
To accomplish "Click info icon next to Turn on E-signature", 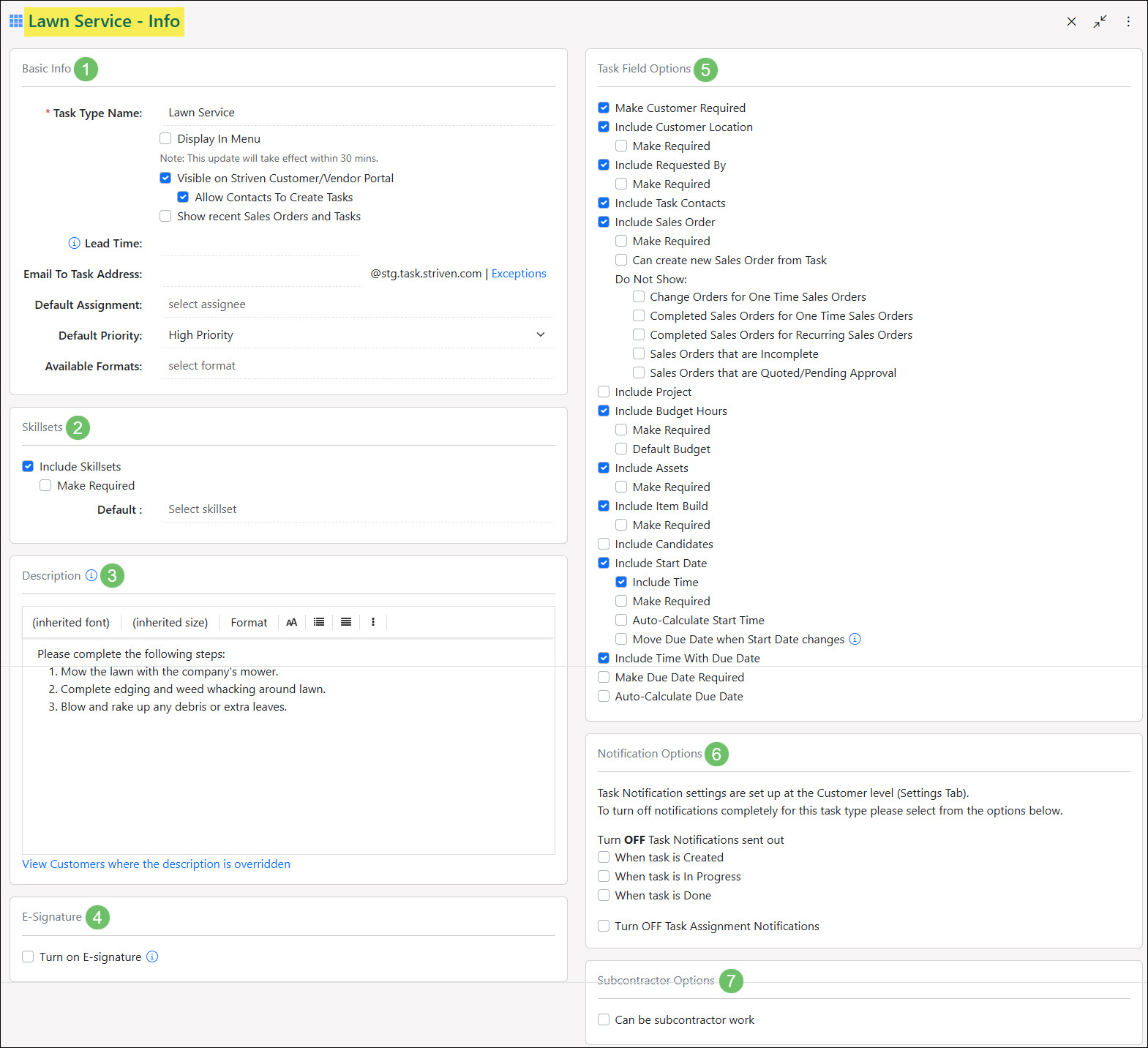I will [x=152, y=957].
